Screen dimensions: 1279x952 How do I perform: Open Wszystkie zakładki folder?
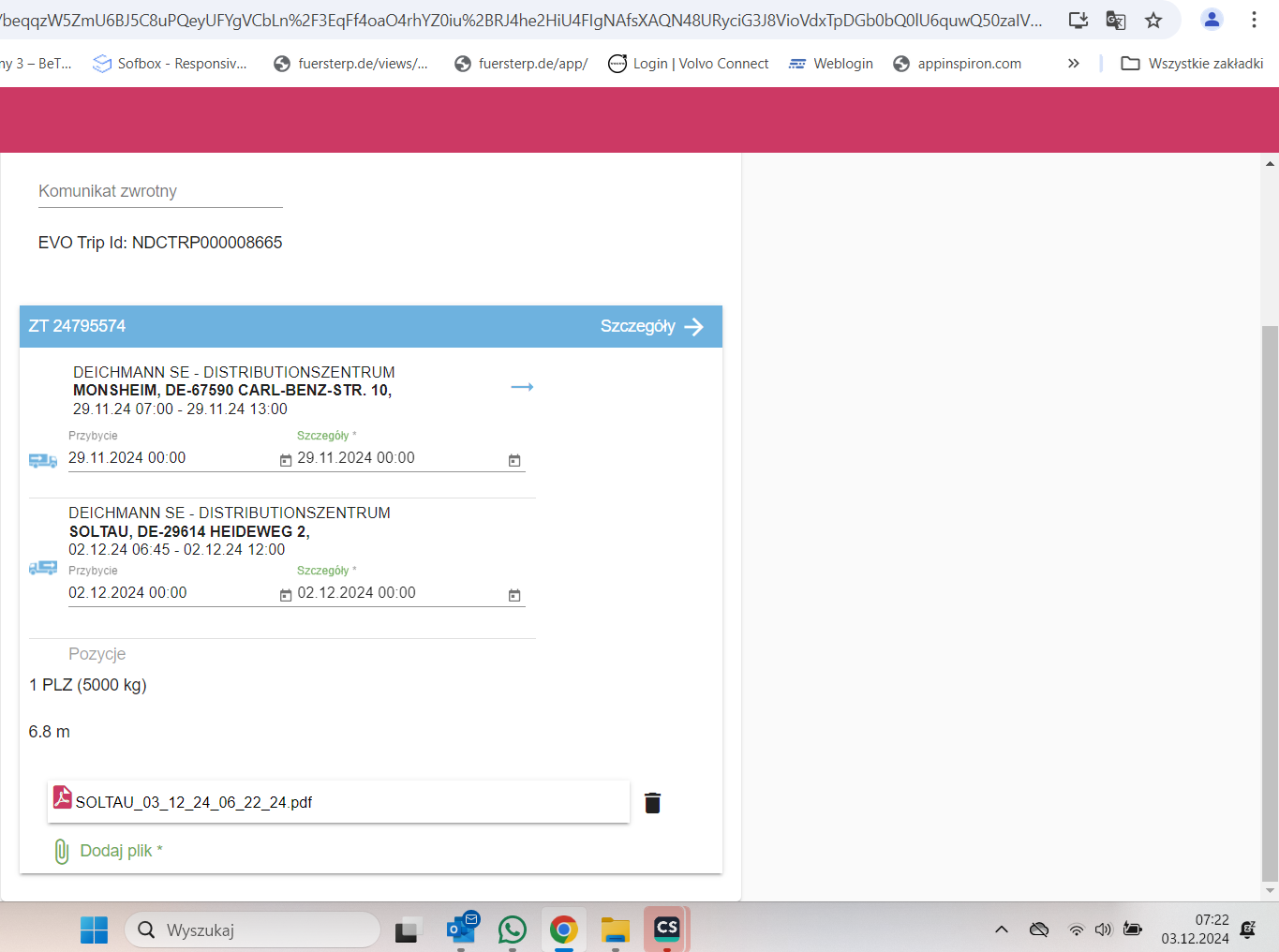point(1192,64)
